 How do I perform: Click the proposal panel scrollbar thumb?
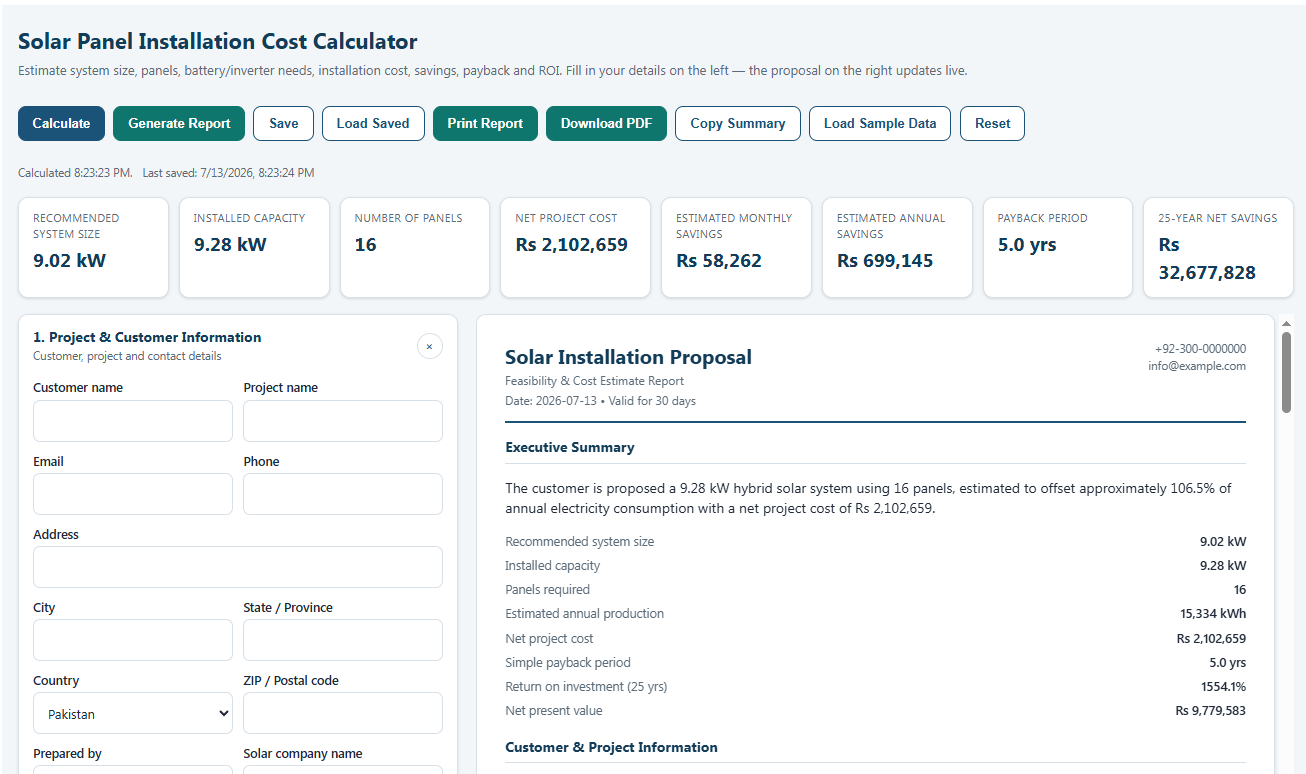1286,371
